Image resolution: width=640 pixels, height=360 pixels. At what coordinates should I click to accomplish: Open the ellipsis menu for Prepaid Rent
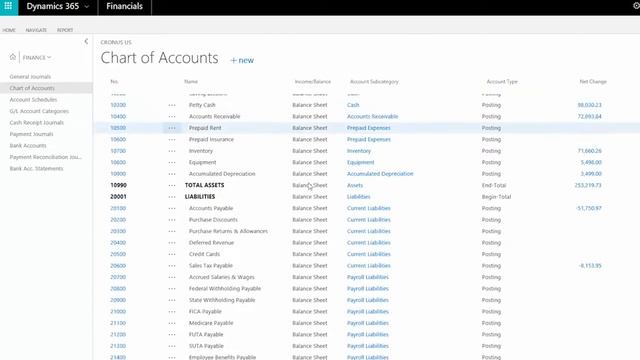tap(172, 128)
